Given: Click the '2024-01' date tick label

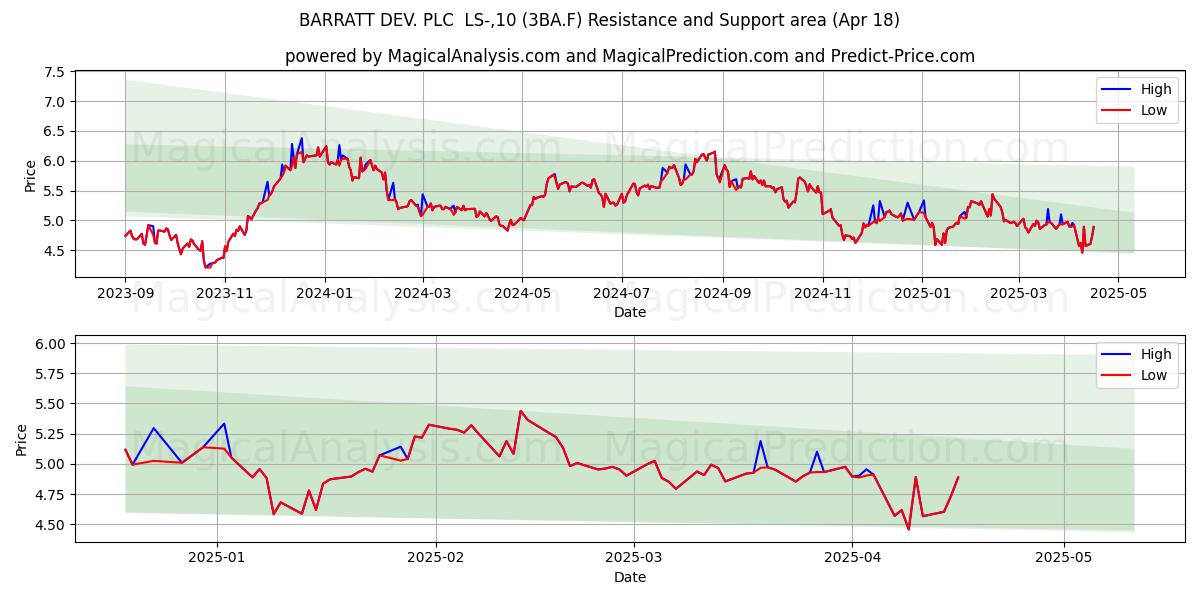Looking at the screenshot, I should point(324,293).
